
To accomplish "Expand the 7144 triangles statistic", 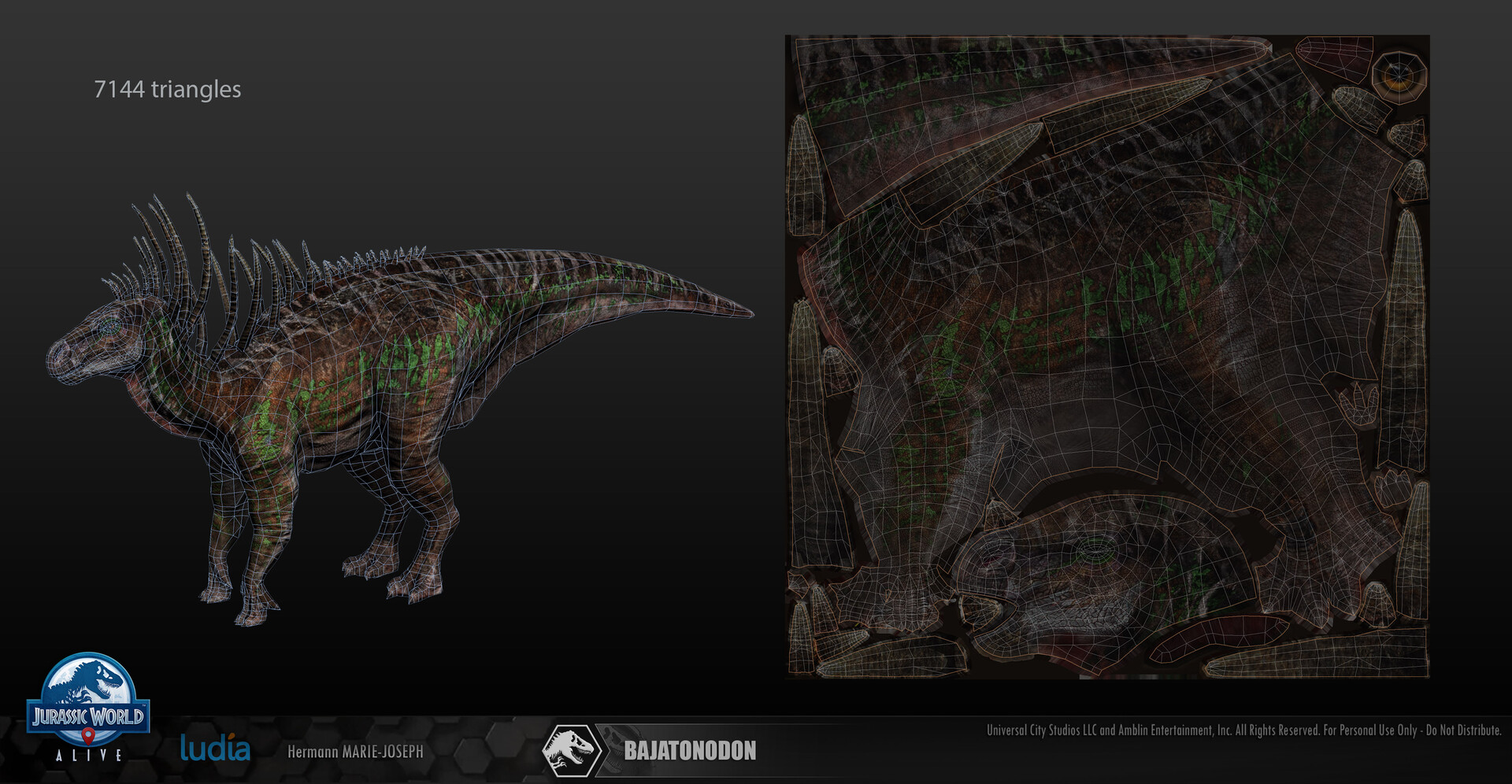I will (166, 90).
